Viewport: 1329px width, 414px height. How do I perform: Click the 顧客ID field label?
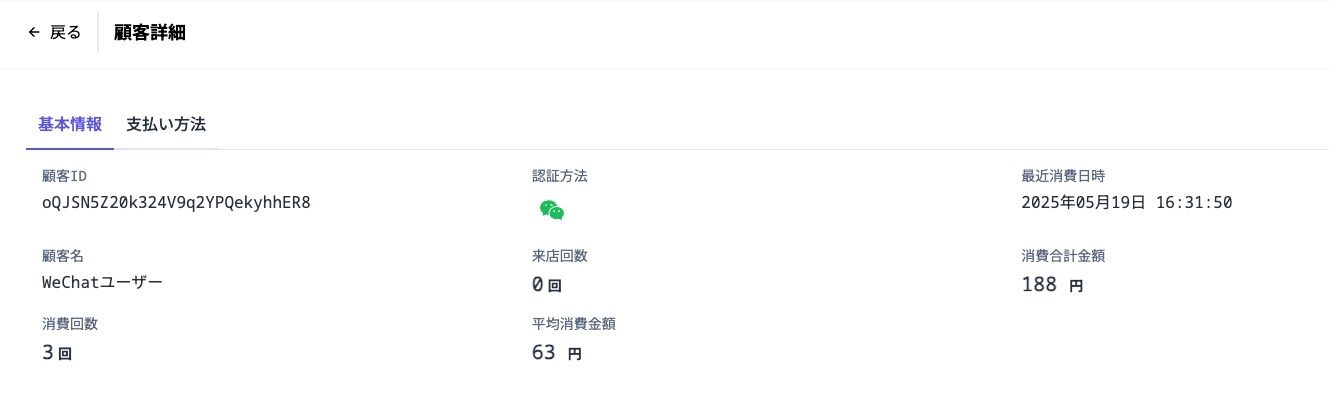tap(65, 176)
